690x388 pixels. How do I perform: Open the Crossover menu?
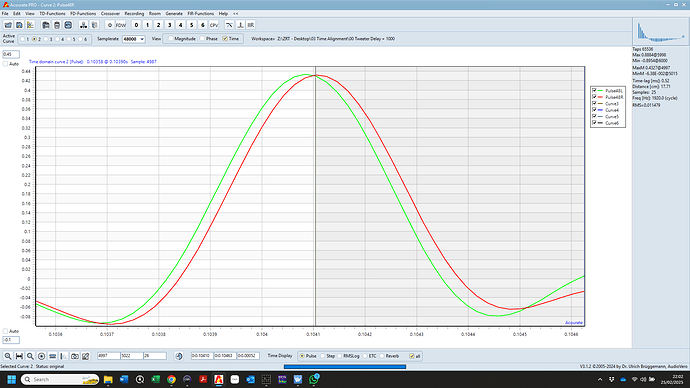coord(110,14)
